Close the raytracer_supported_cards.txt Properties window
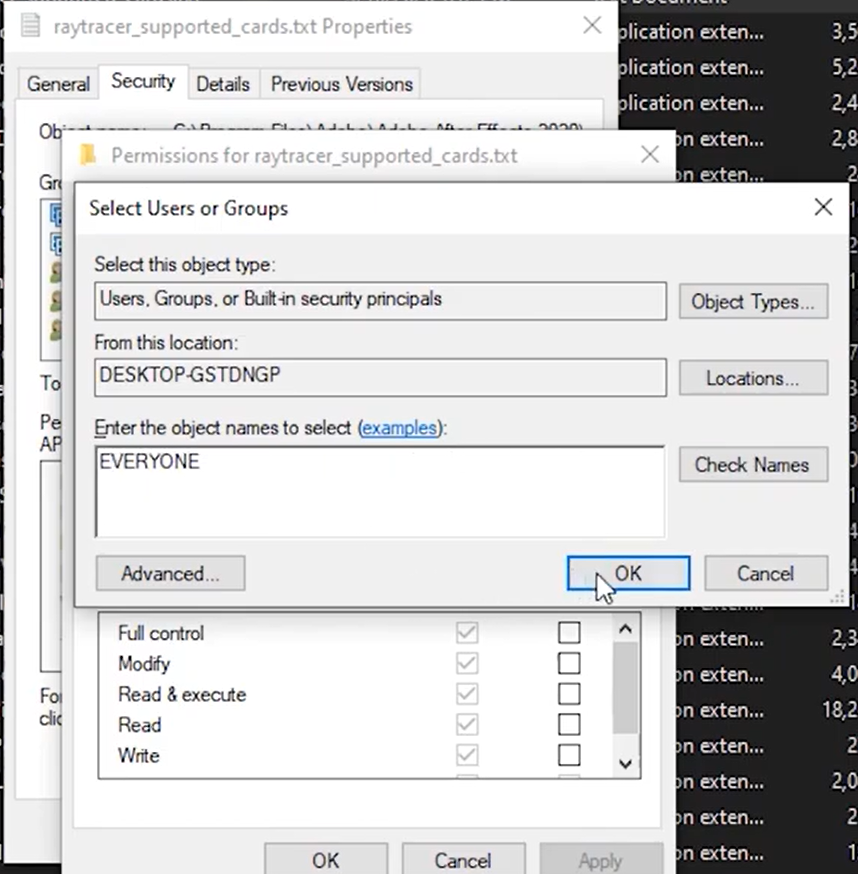The image size is (858, 874). 592,25
